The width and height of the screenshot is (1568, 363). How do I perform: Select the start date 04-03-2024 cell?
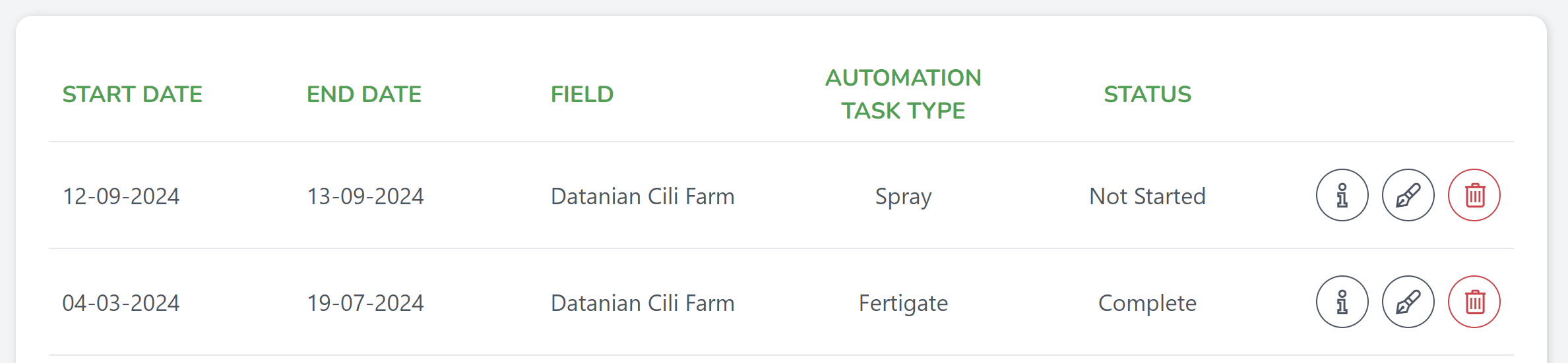click(x=121, y=303)
